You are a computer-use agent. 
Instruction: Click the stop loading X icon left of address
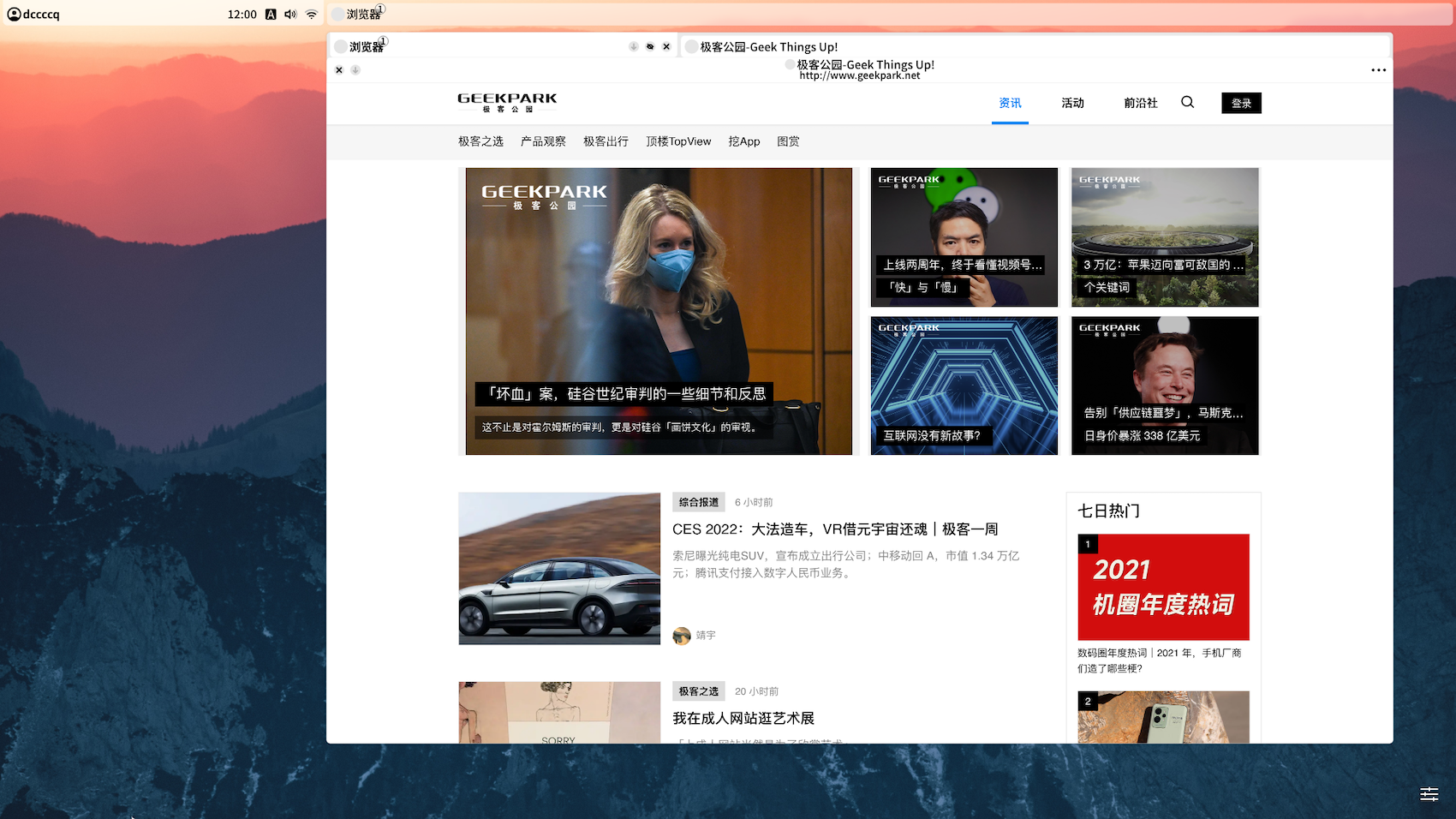[339, 70]
